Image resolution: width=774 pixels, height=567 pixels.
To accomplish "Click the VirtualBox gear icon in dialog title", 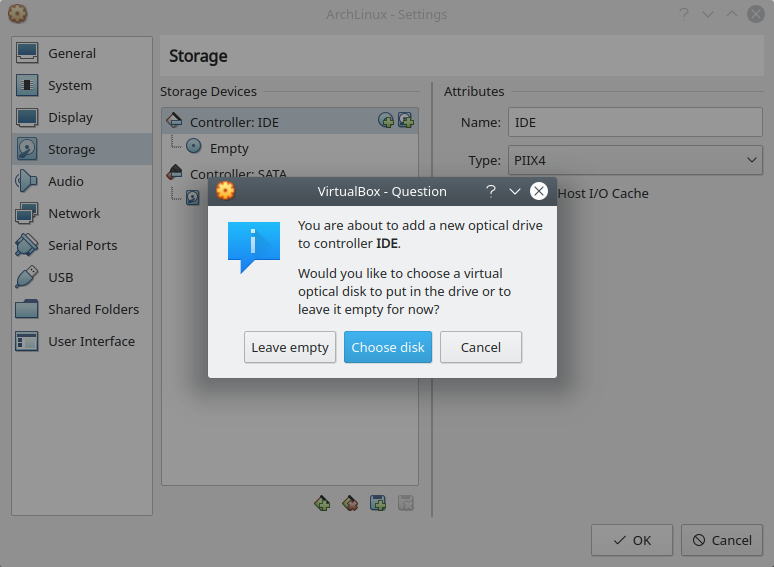I will click(225, 191).
